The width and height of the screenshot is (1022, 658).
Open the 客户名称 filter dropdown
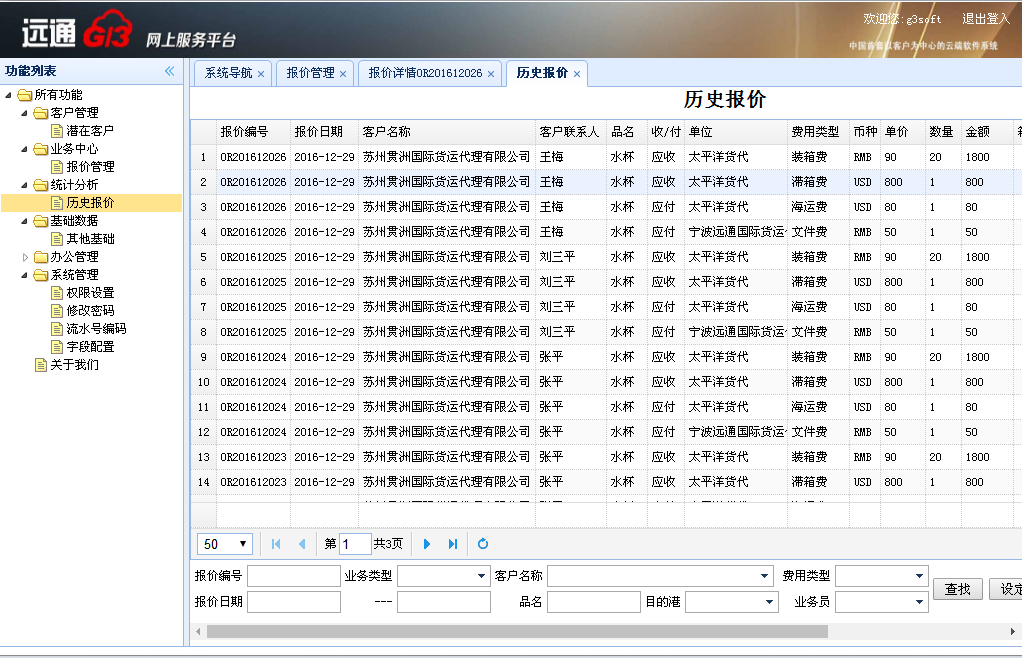click(x=764, y=576)
